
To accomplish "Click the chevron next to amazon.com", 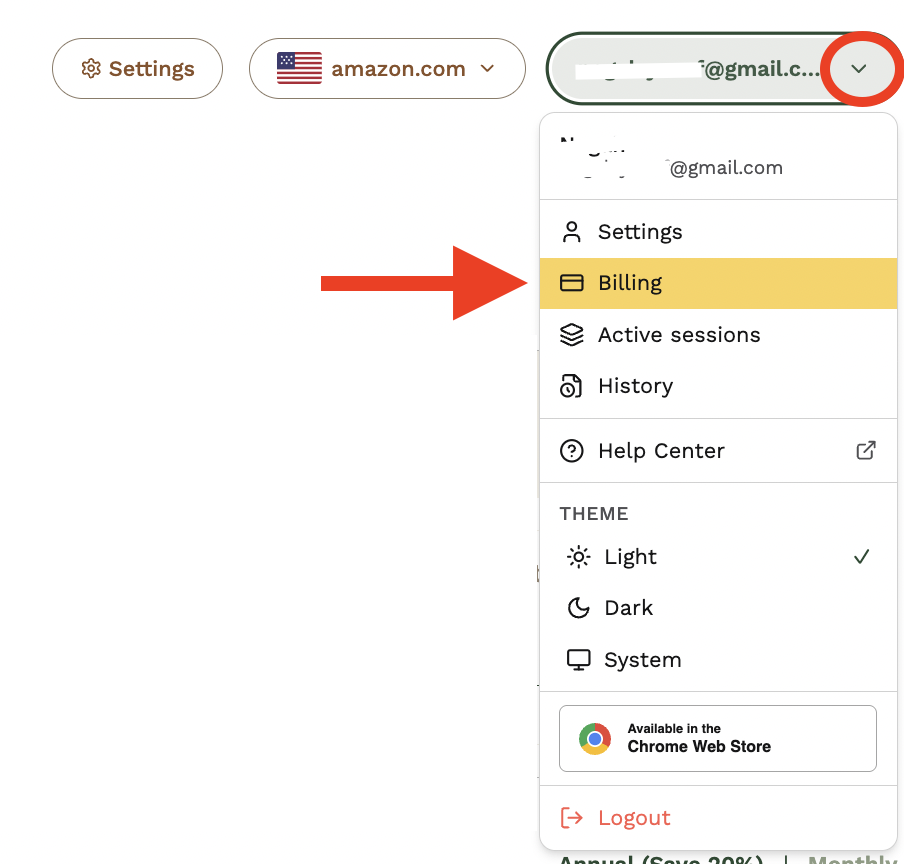I will pos(488,69).
